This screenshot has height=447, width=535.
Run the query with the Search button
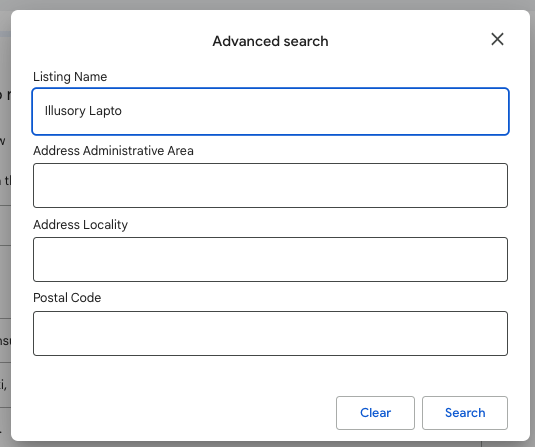[465, 413]
